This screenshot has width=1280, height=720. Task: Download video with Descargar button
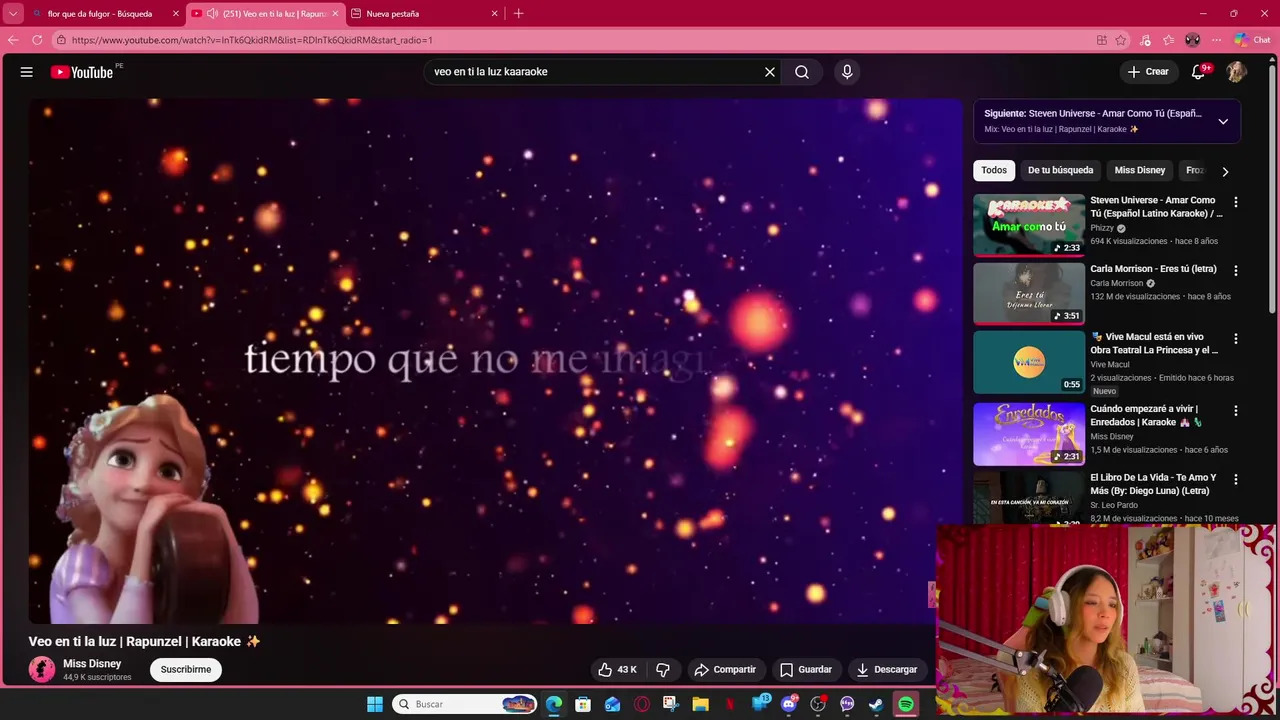pyautogui.click(x=887, y=670)
